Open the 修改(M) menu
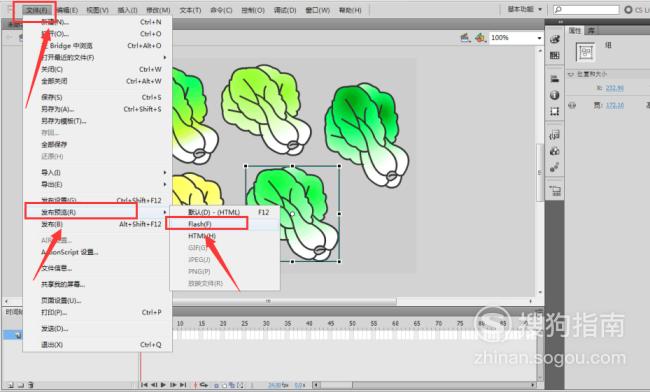The image size is (650, 392). click(158, 10)
